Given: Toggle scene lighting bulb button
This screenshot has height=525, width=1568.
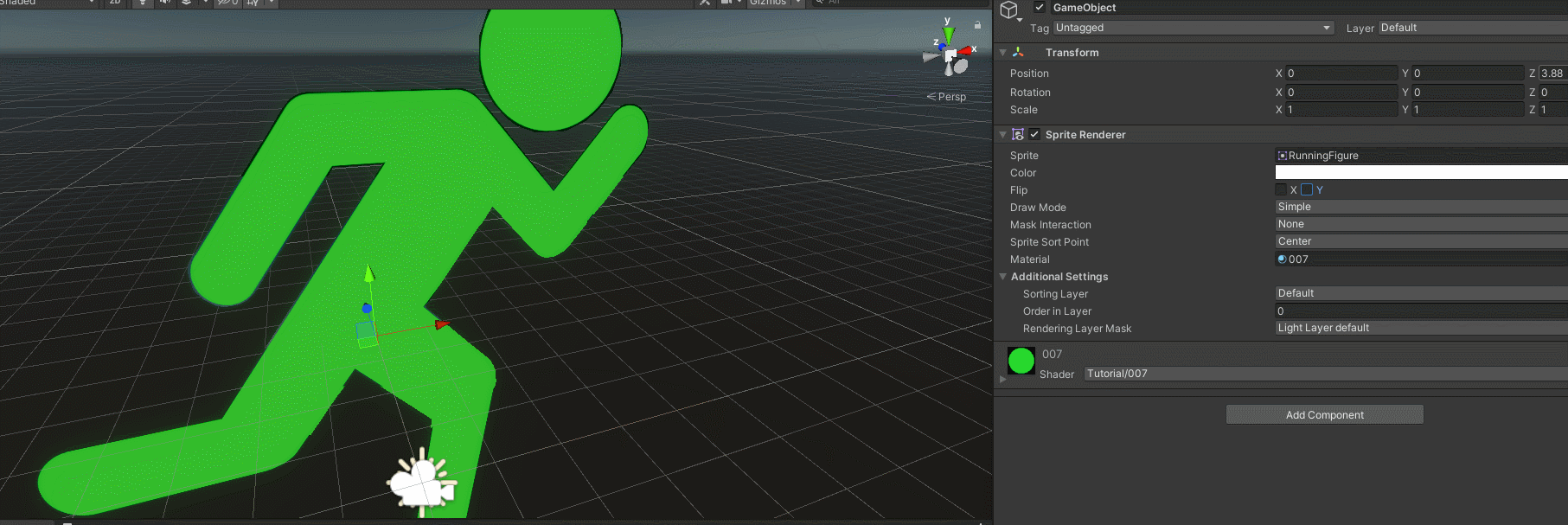Looking at the screenshot, I should coord(143,3).
